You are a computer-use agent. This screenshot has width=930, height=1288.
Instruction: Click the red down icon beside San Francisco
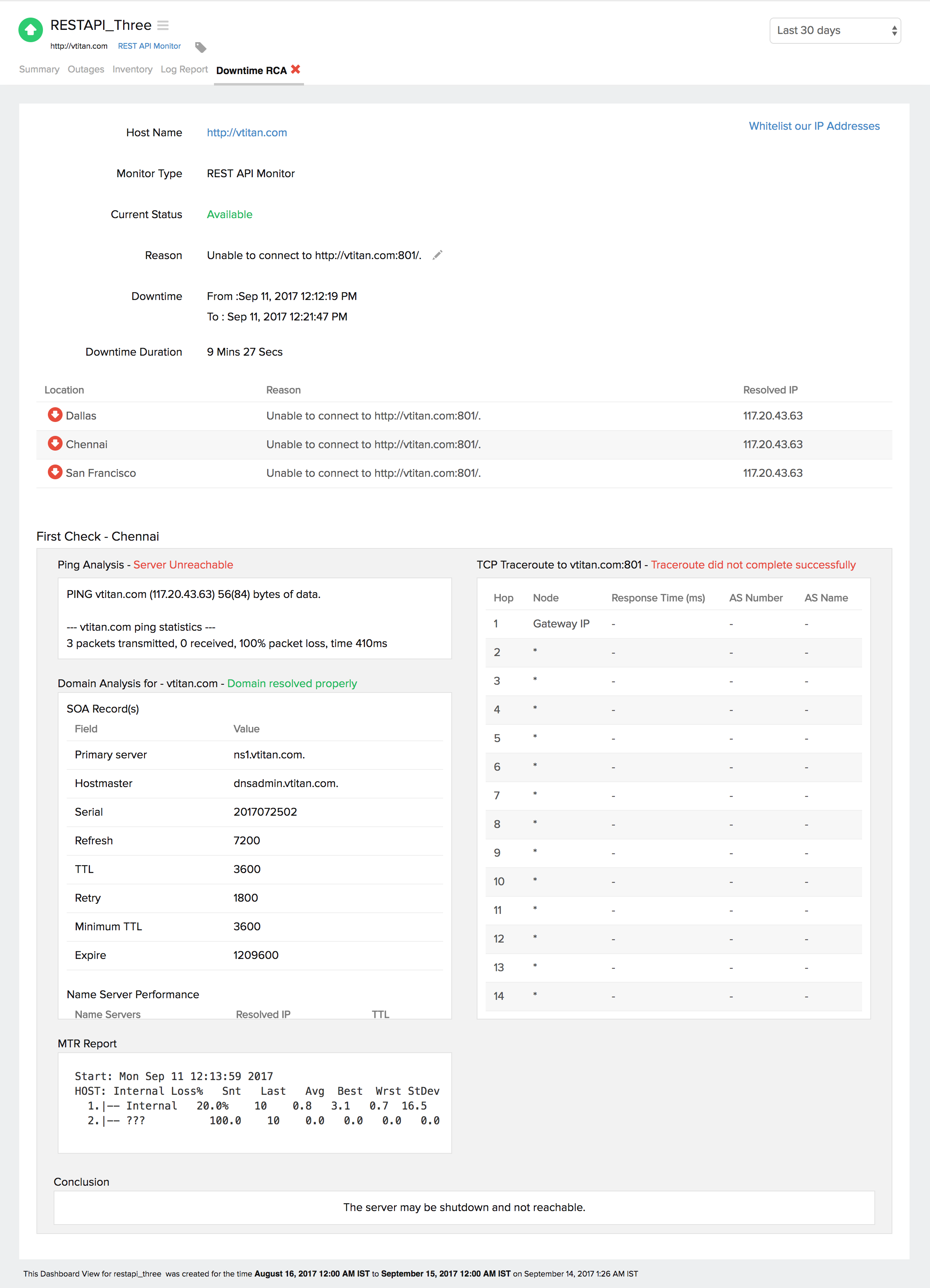click(x=55, y=472)
